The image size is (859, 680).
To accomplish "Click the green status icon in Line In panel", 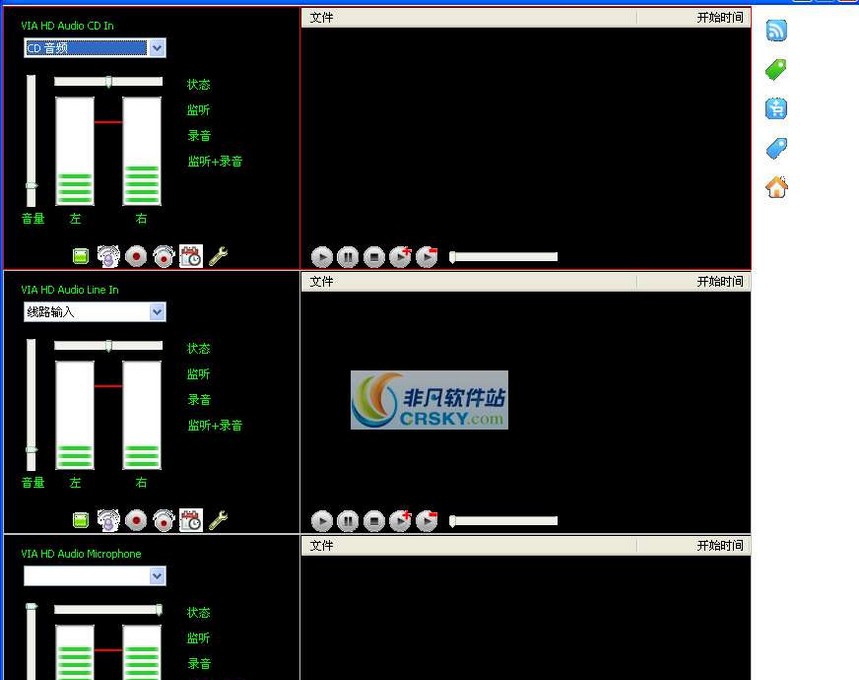I will (x=81, y=520).
